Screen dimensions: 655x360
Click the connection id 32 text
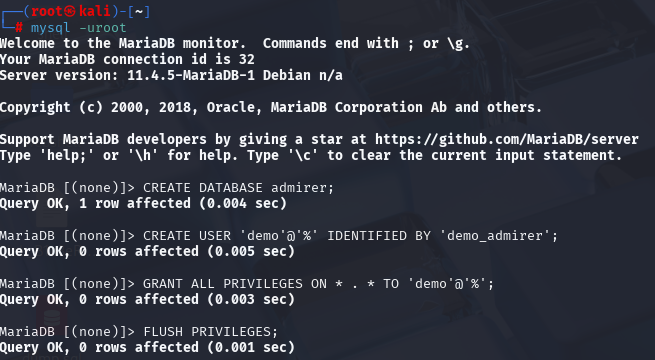(178, 59)
